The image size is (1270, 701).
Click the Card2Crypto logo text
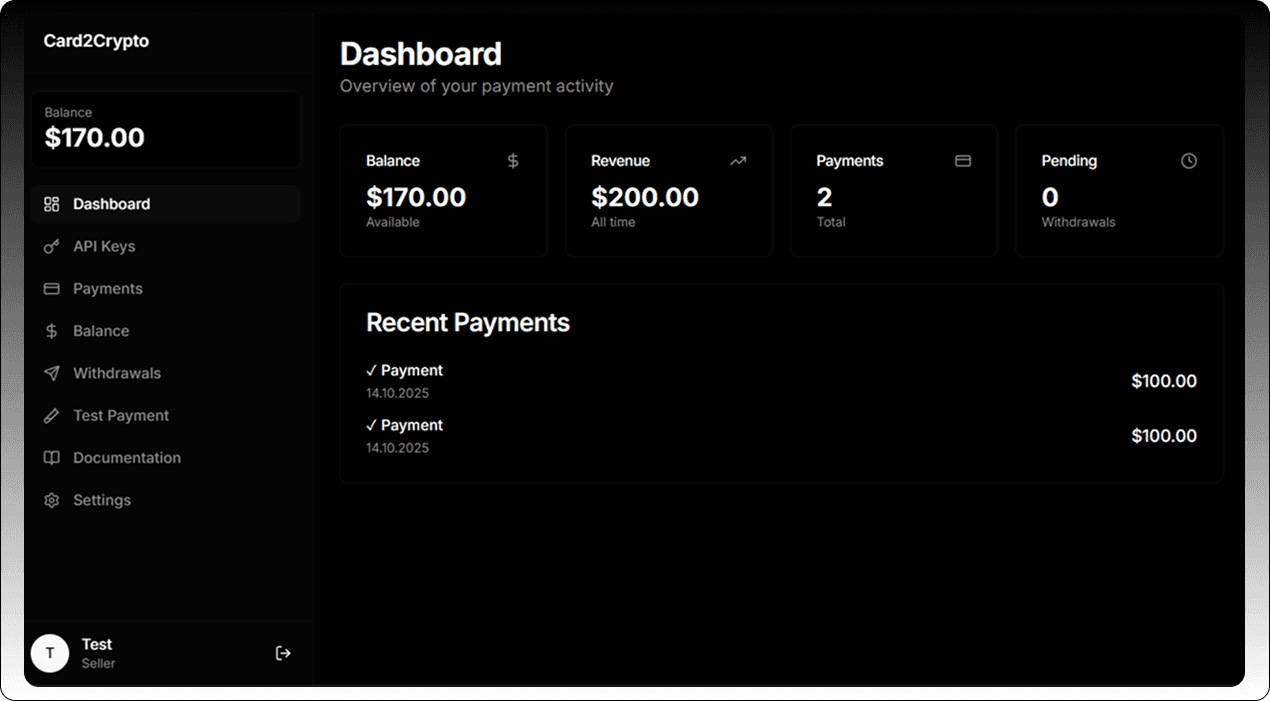click(96, 41)
